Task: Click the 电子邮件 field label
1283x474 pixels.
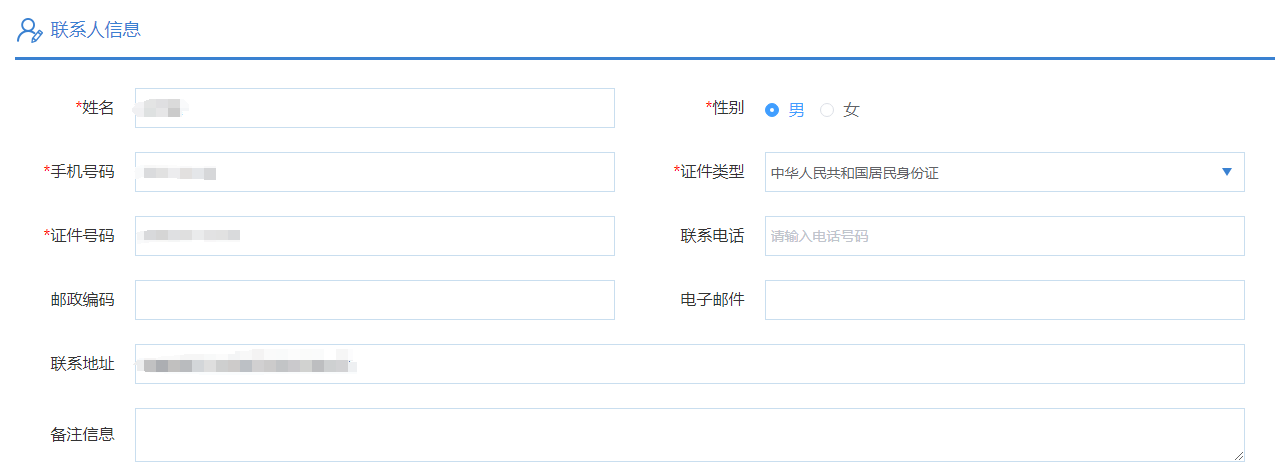Action: click(712, 300)
